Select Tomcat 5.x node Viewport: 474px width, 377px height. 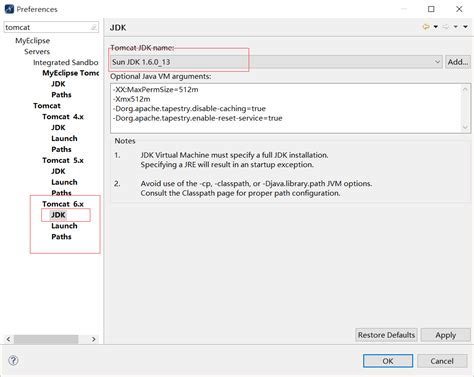[63, 160]
